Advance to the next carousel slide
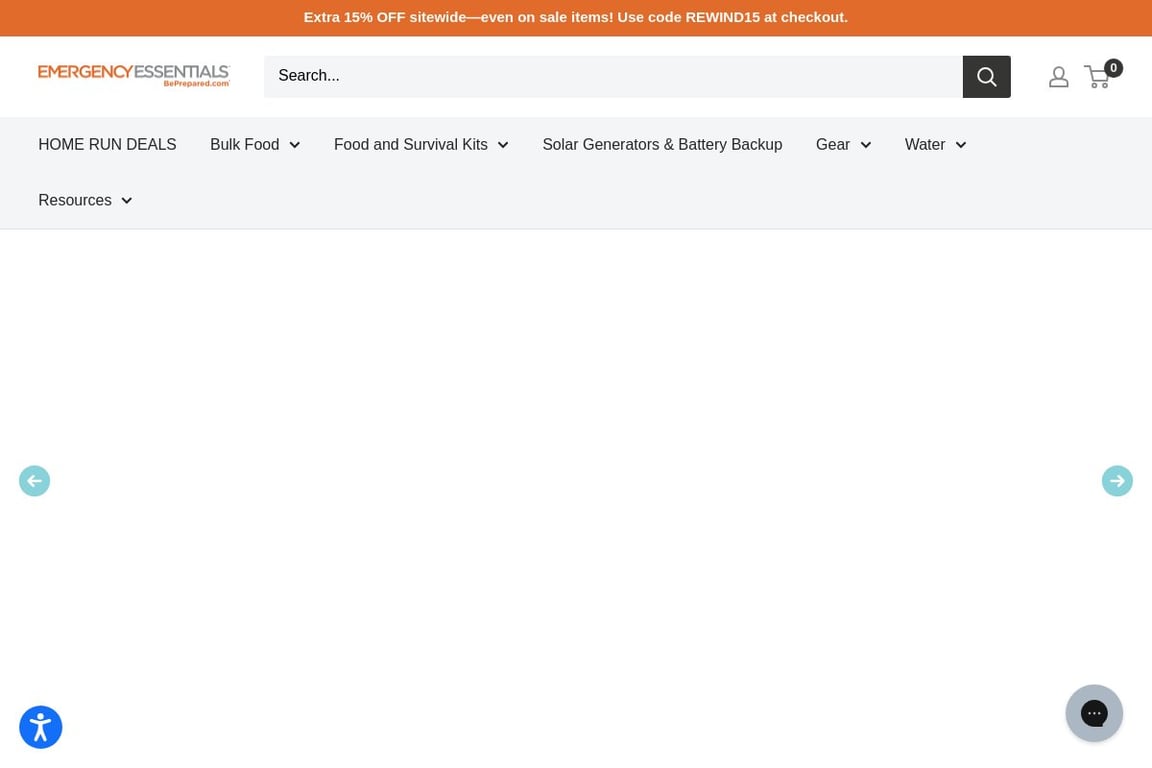 click(x=1117, y=481)
